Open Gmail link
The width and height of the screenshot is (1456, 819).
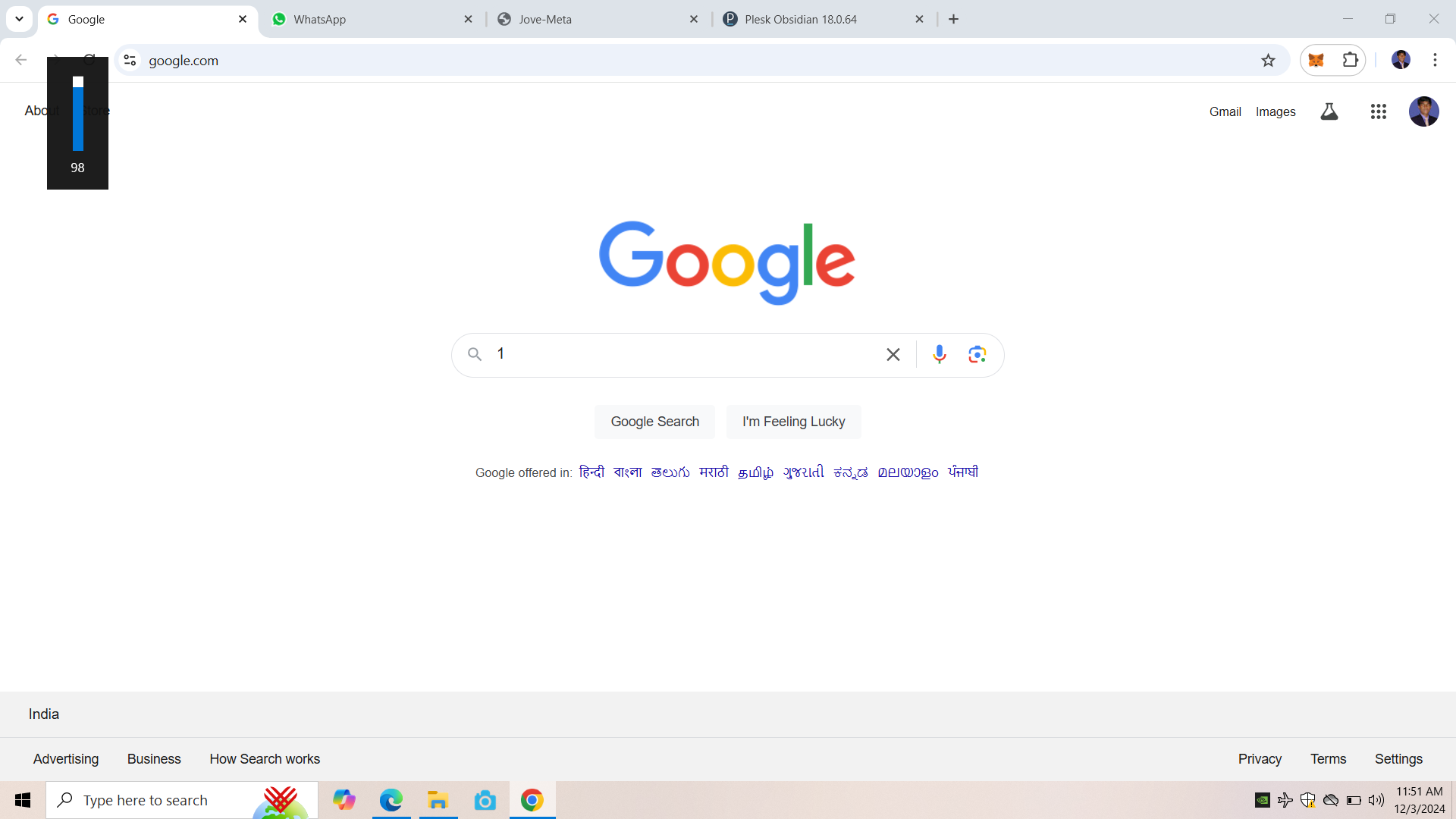[x=1225, y=111]
